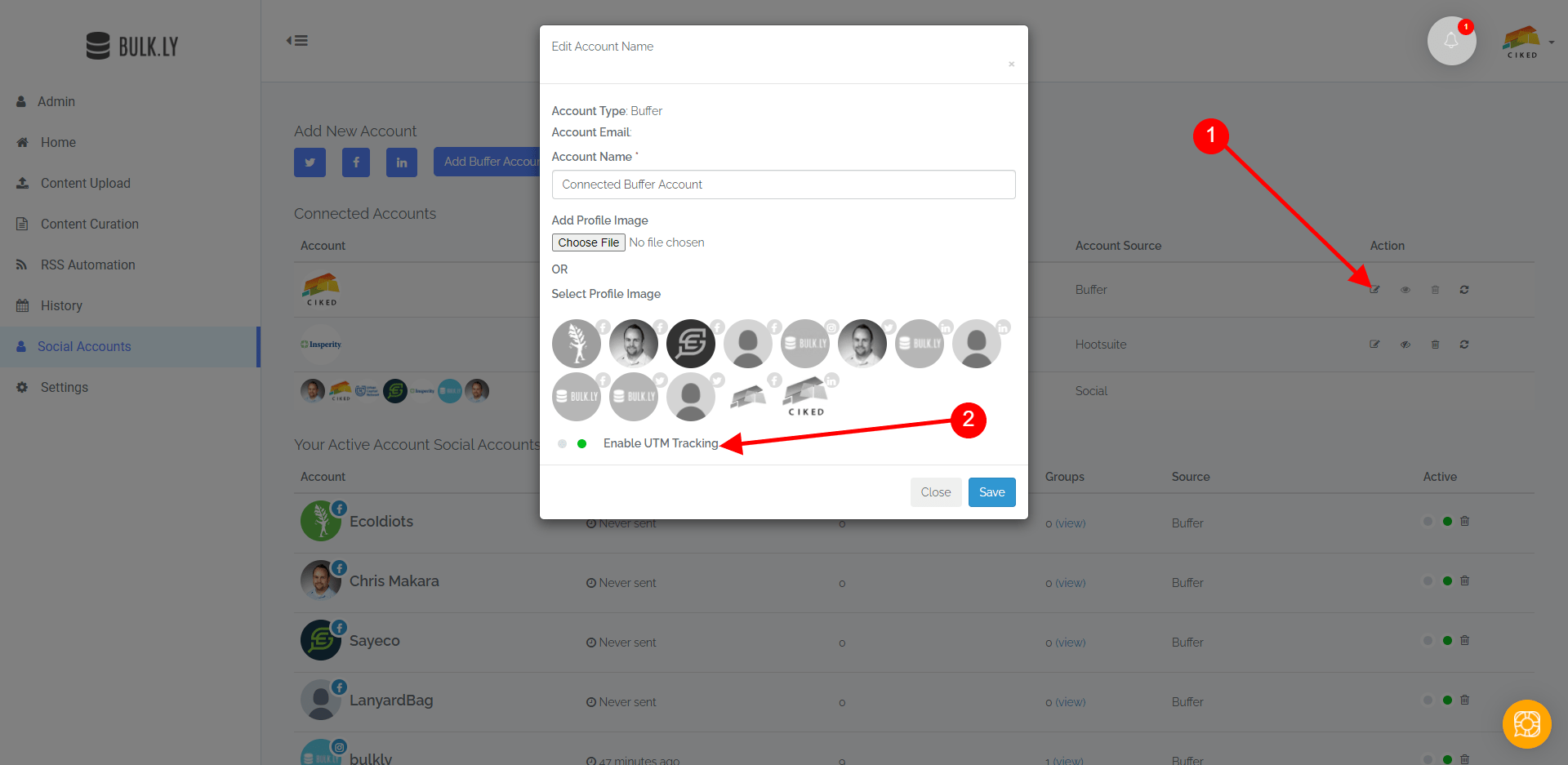Open the help lifebuoy widget
This screenshot has width=1568, height=765.
click(x=1526, y=724)
